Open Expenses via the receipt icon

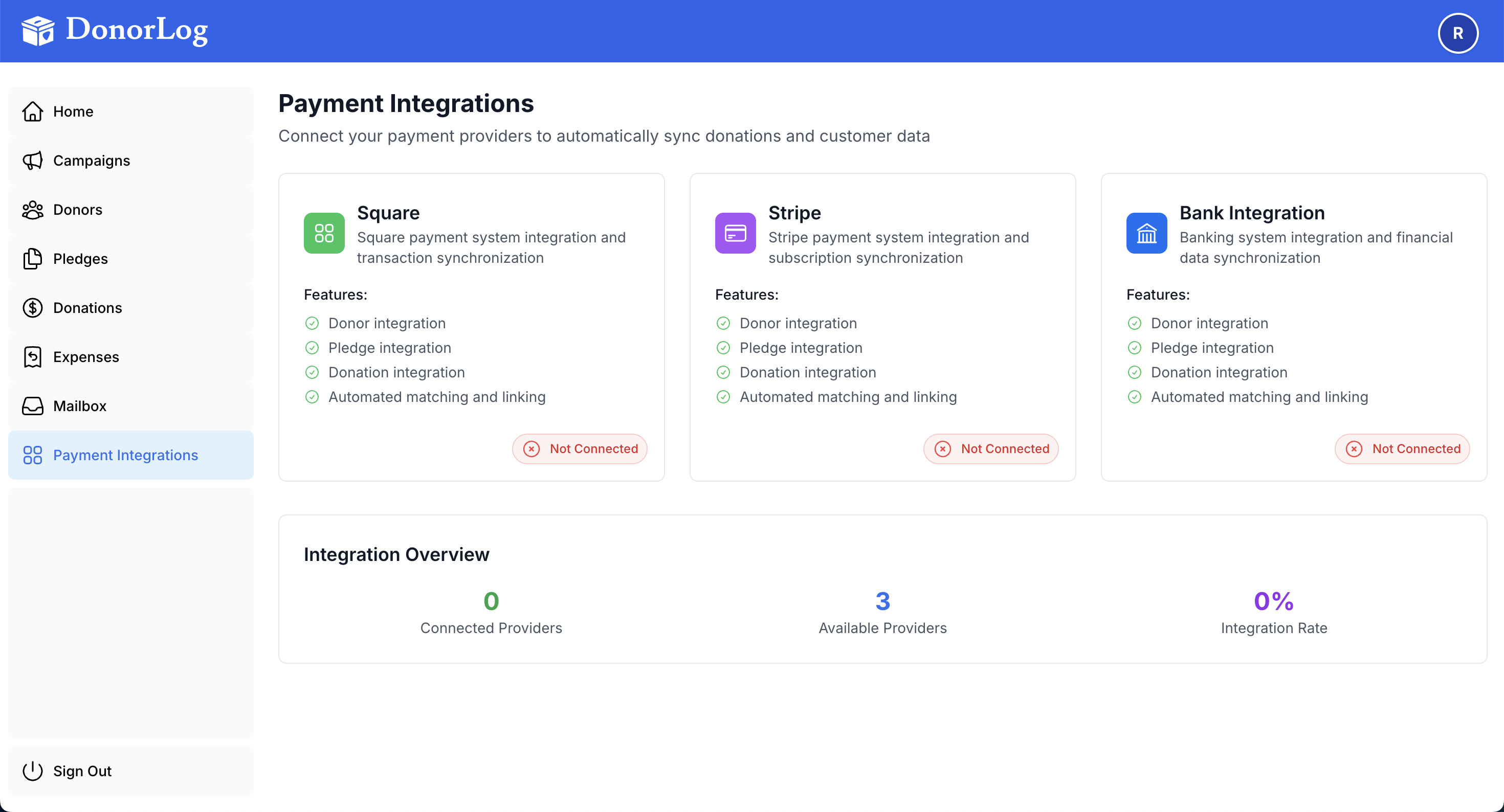[x=33, y=357]
